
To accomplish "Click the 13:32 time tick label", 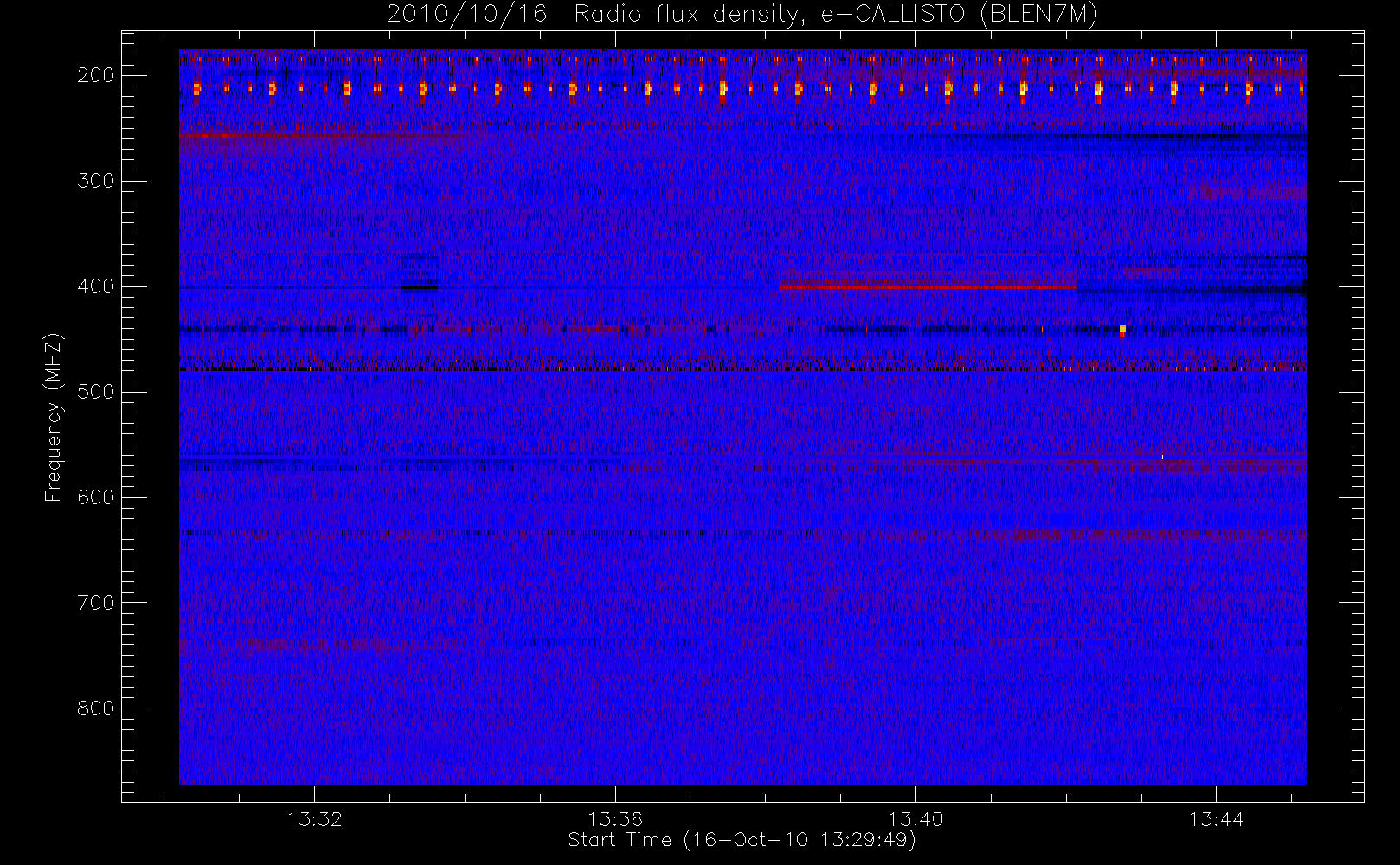I will click(314, 819).
